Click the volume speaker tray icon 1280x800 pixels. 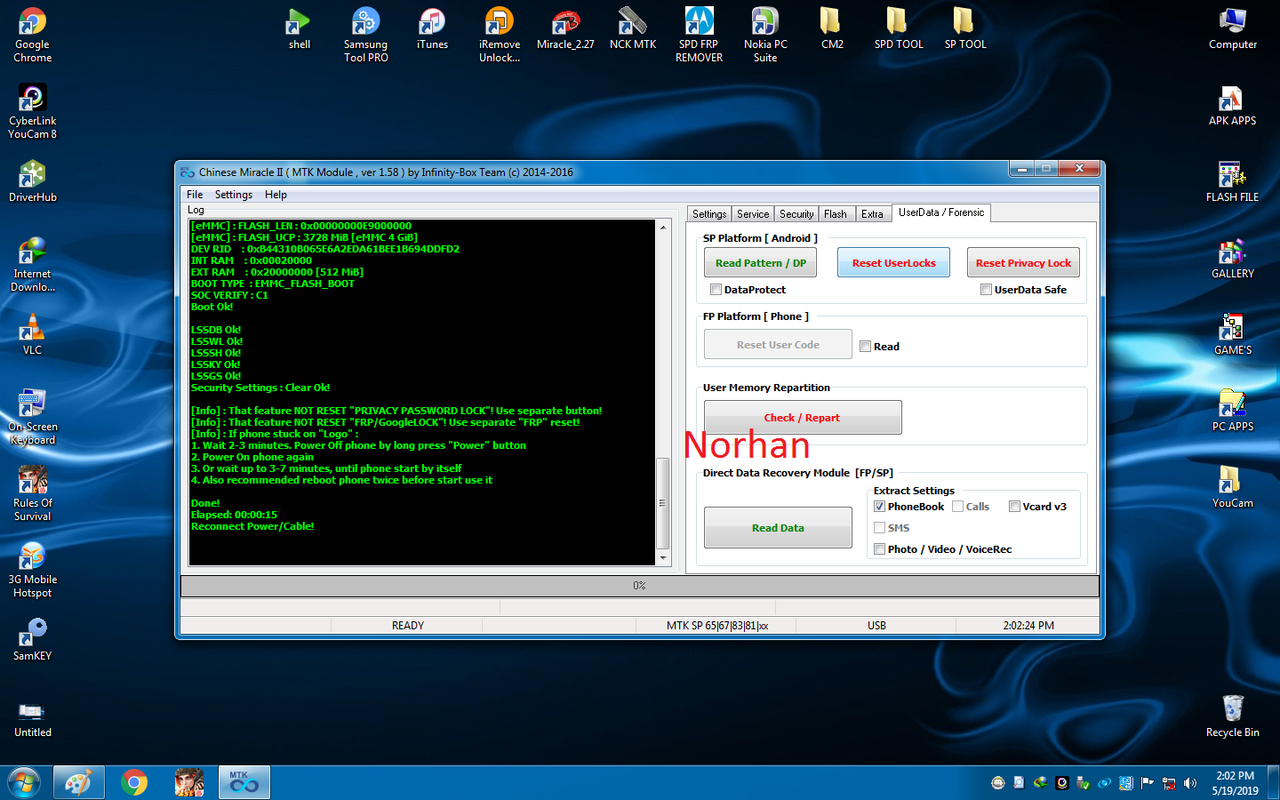(x=1190, y=783)
